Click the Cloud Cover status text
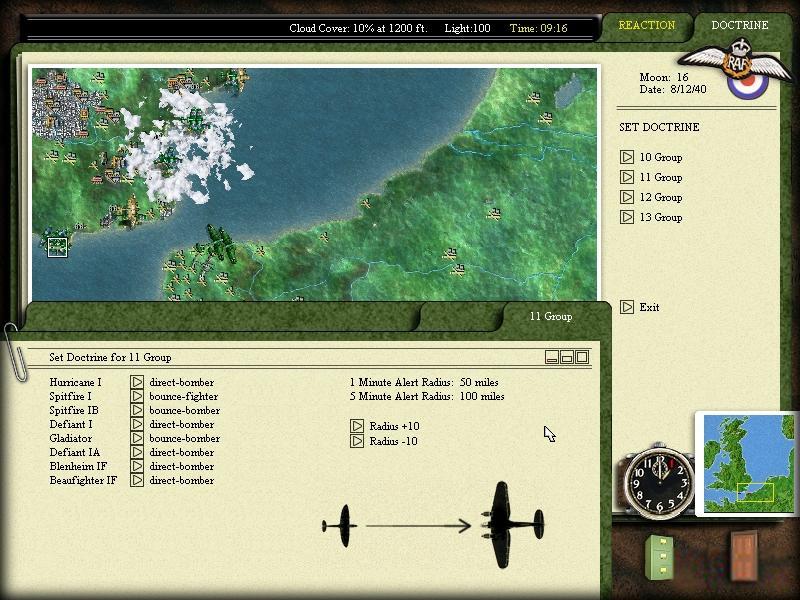Screen dimensions: 800x600 358,29
